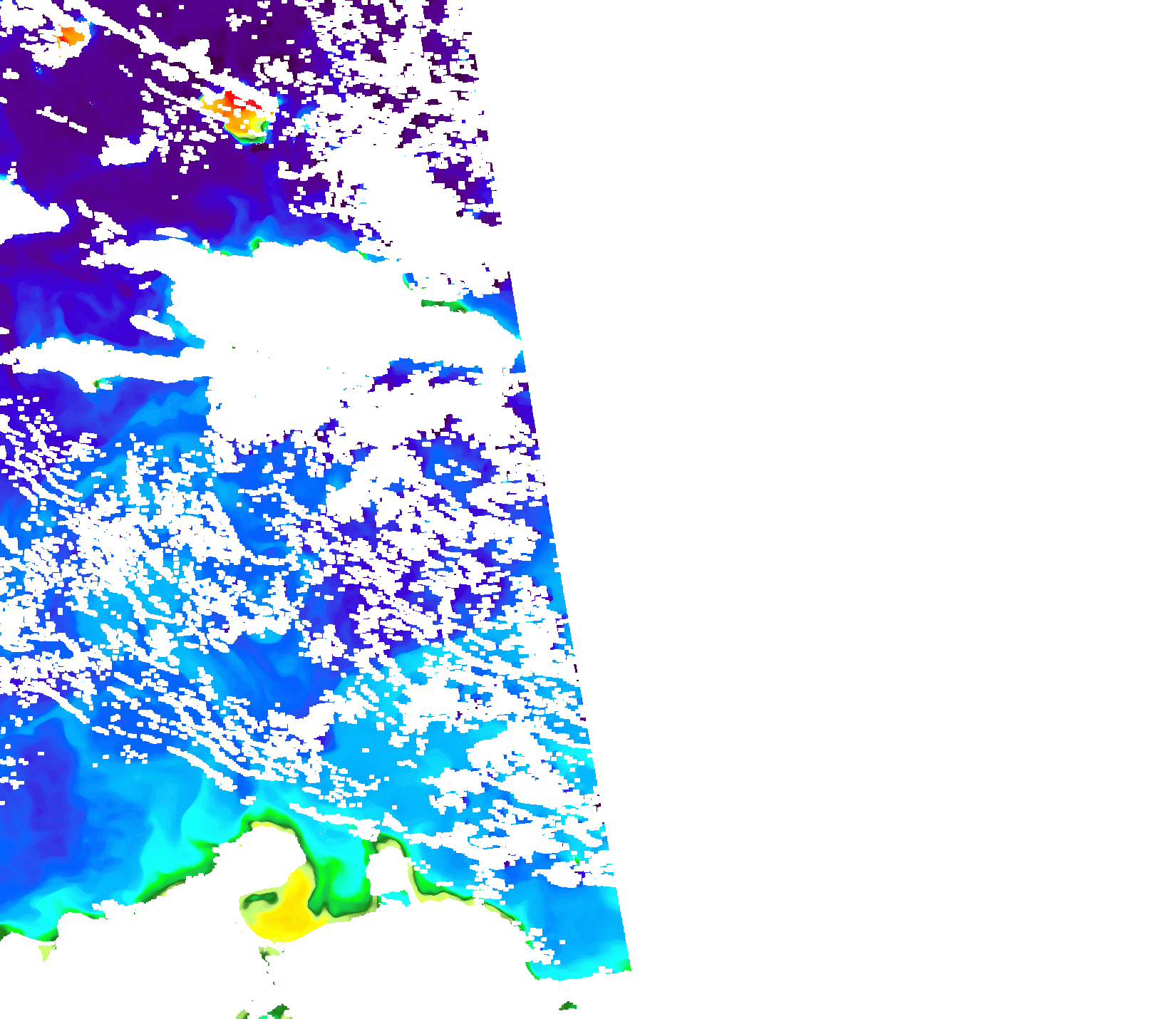
Task: Click the red-orange hotspot near the top center
Action: (239, 113)
